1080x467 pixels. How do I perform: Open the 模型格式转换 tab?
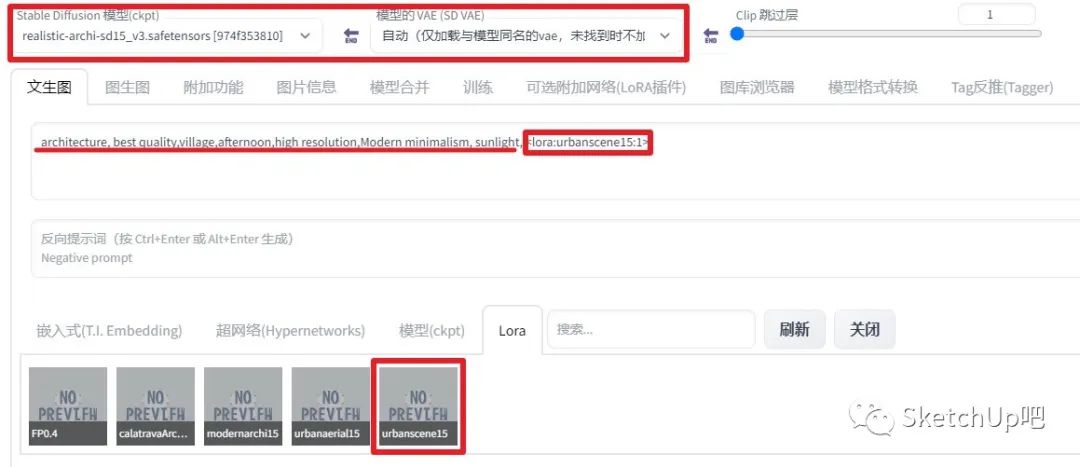pyautogui.click(x=873, y=87)
